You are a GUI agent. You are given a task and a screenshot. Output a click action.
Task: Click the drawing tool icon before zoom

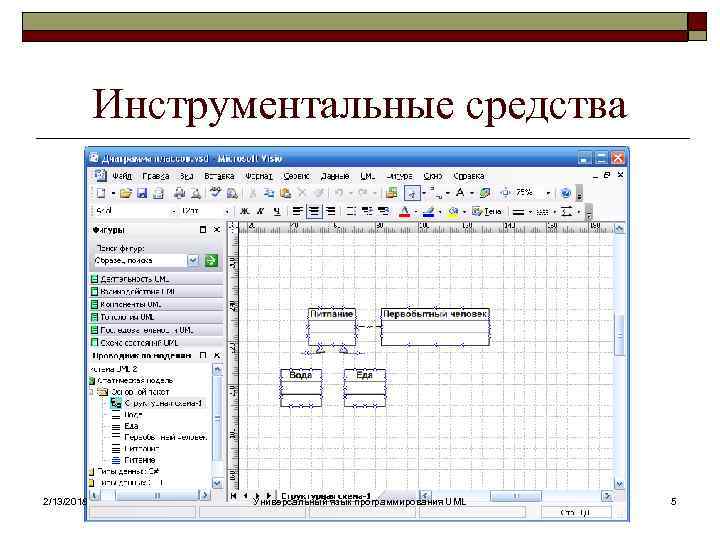[x=485, y=193]
